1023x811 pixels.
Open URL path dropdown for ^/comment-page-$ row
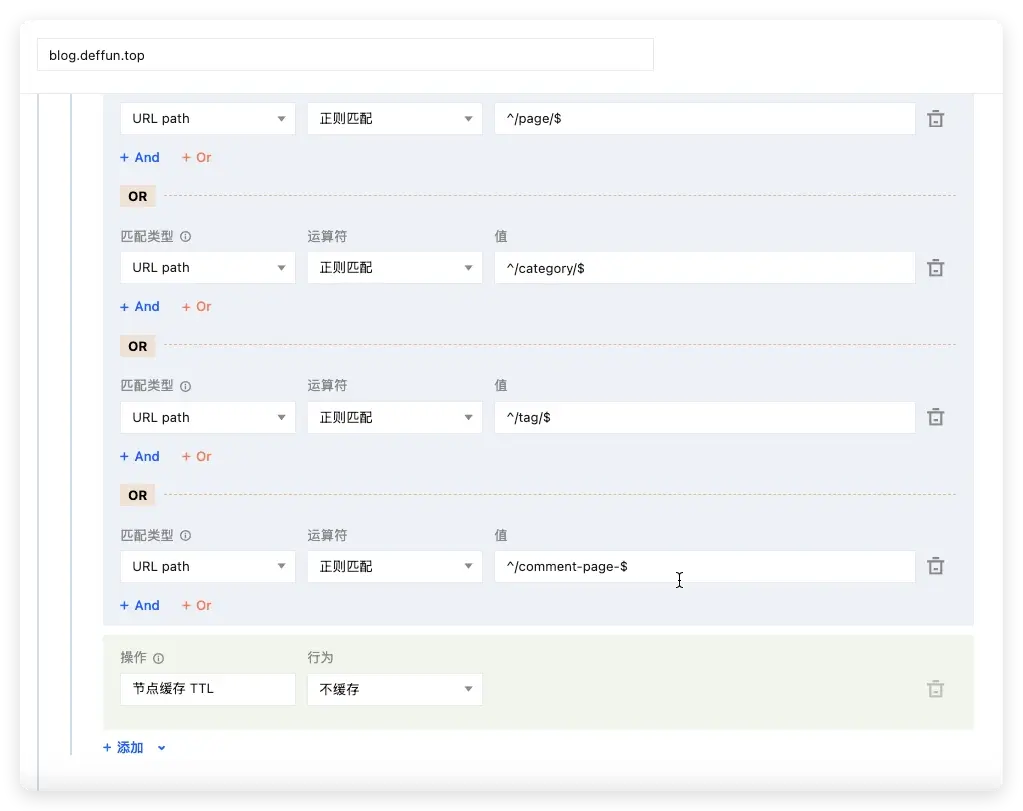pos(207,566)
